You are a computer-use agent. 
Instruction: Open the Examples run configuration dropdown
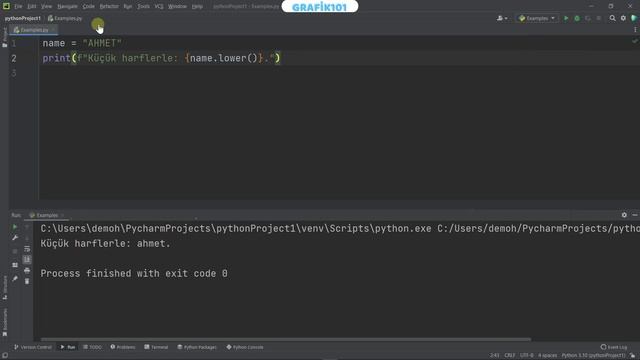point(536,18)
